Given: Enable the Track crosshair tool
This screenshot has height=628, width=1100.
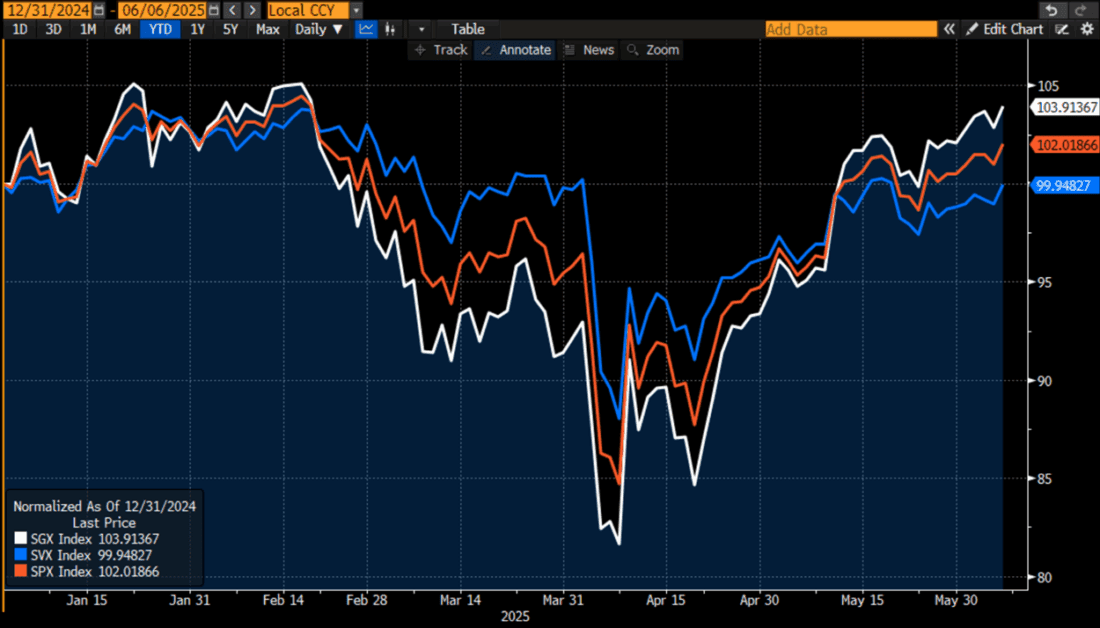Looking at the screenshot, I should tap(441, 50).
